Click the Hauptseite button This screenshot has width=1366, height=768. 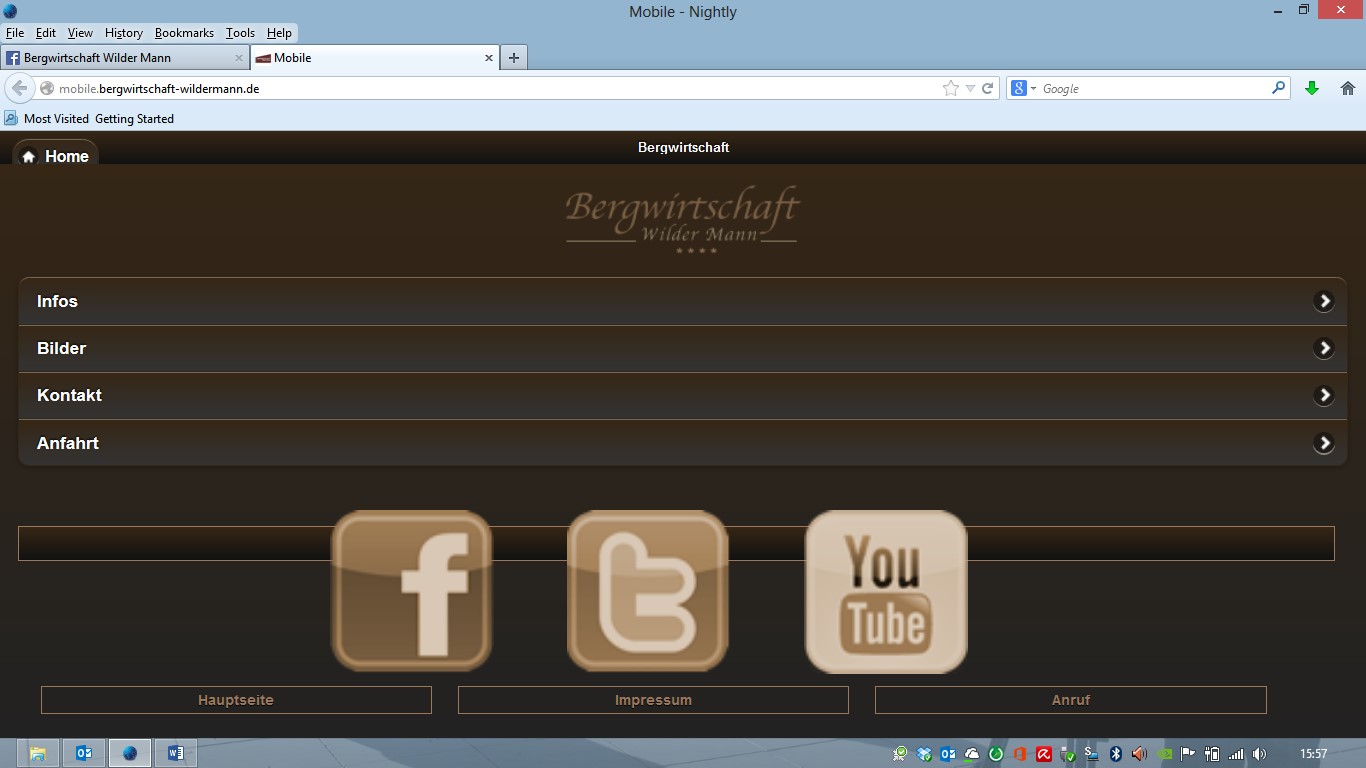coord(236,700)
